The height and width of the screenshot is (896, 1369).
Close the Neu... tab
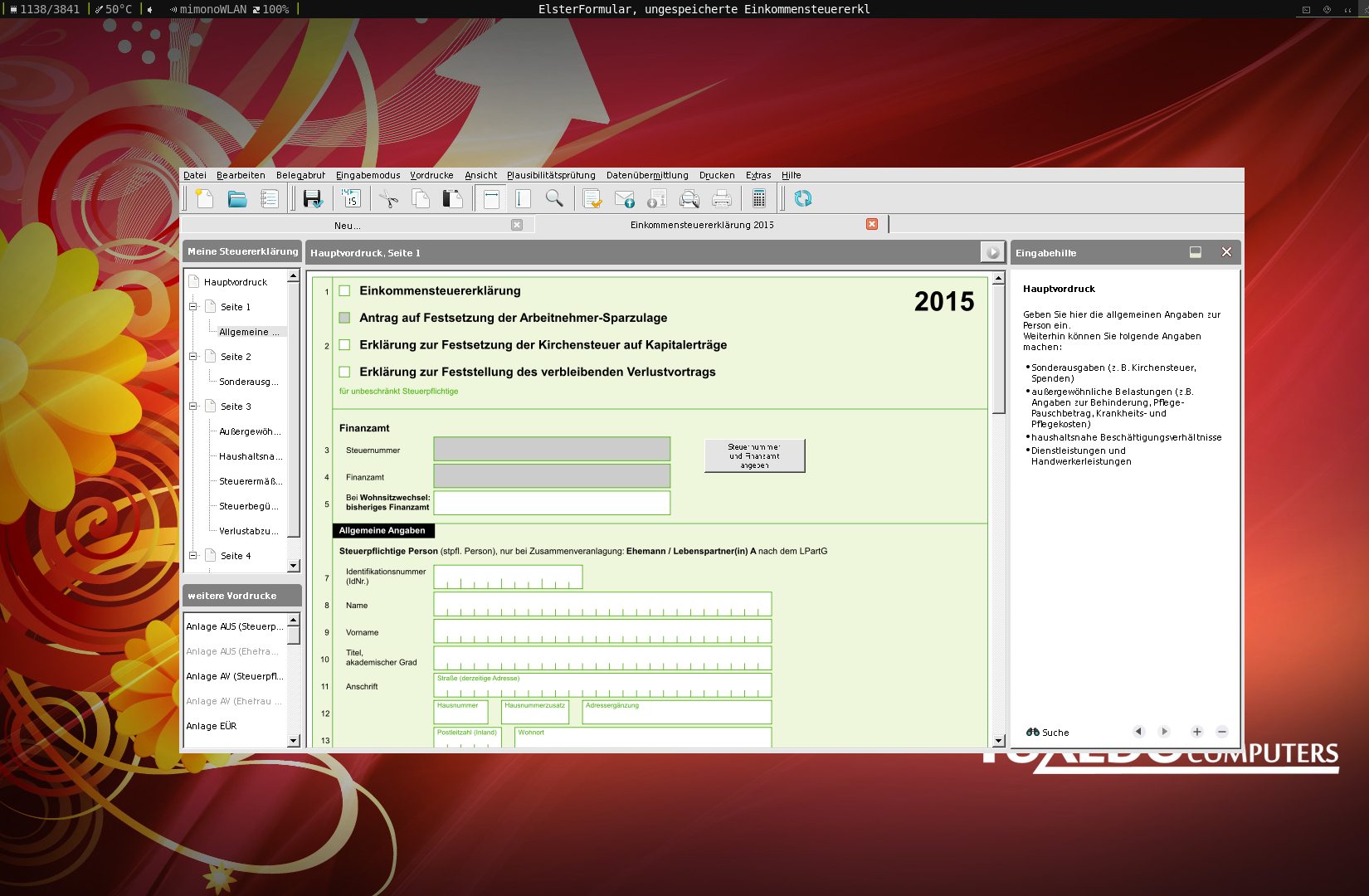pos(517,225)
